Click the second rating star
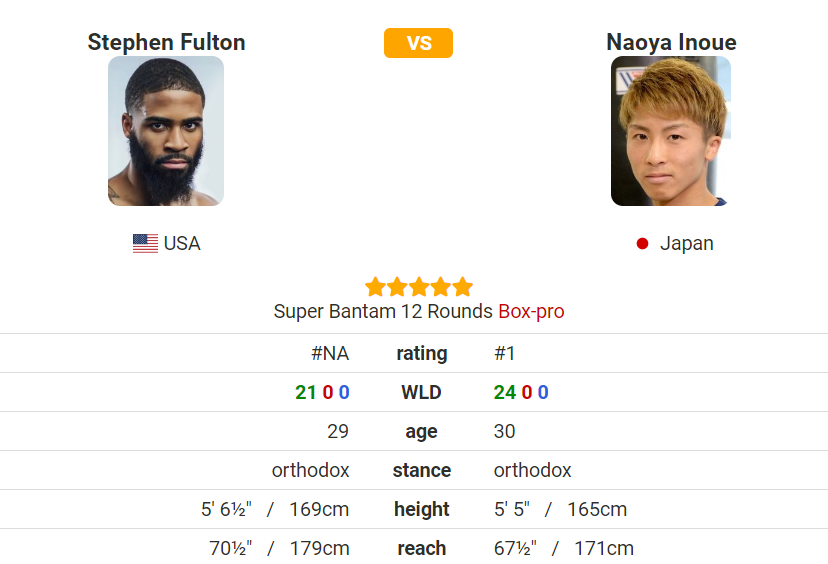Viewport: 828px width, 564px height. tap(397, 287)
